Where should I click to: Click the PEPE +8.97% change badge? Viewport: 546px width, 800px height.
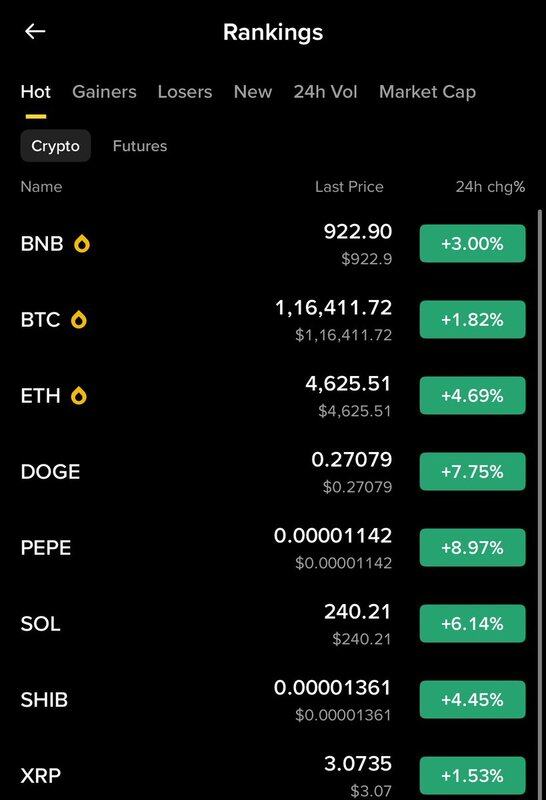click(473, 547)
